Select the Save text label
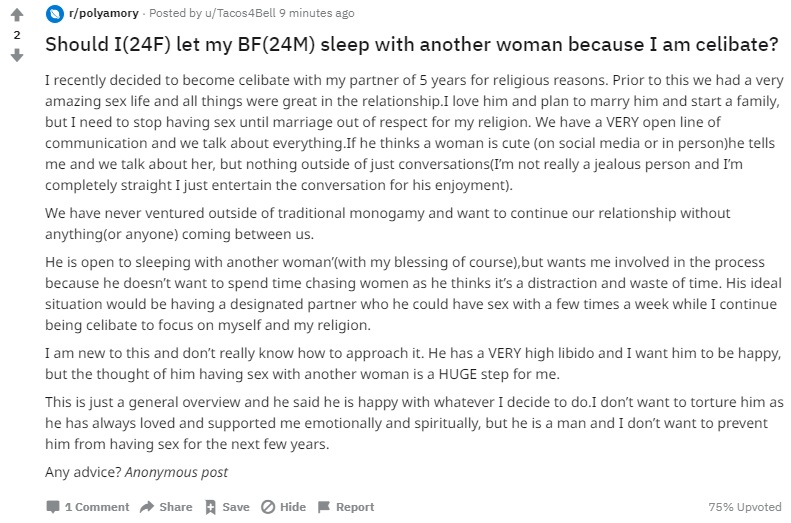The height and width of the screenshot is (523, 791). [236, 507]
